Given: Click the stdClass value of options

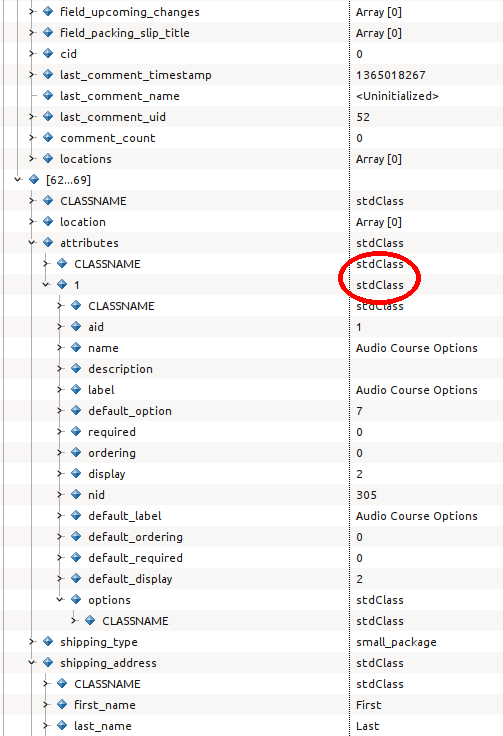Looking at the screenshot, I should [x=380, y=600].
